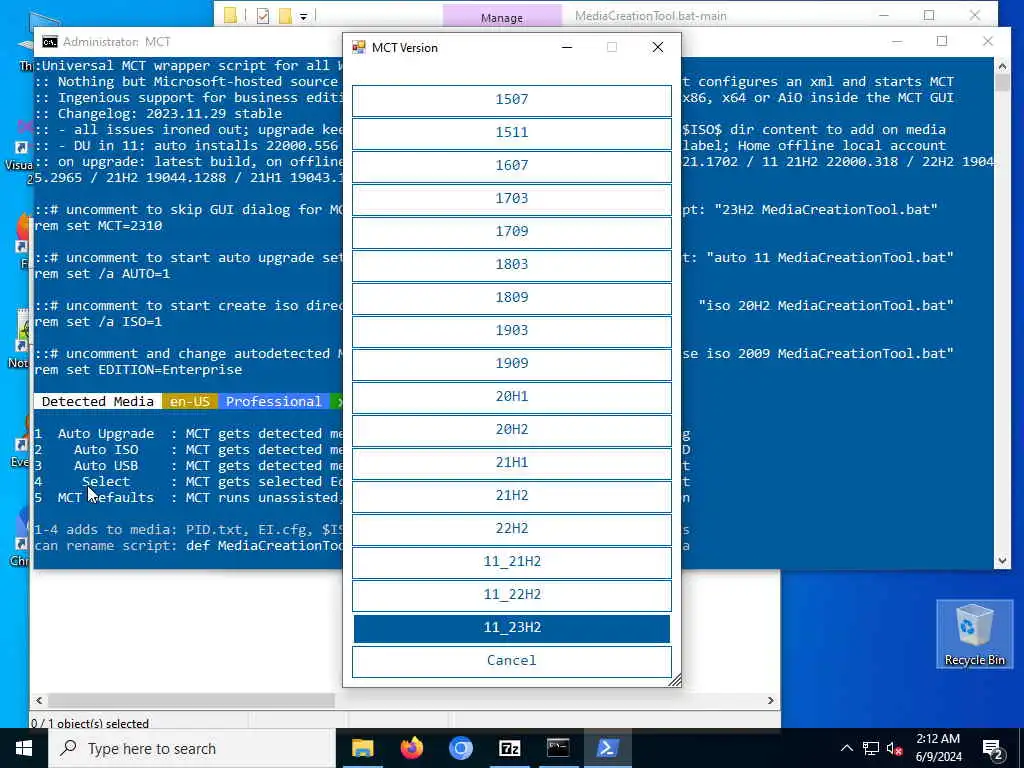Launch Firefox from the taskbar
1024x768 pixels.
coord(411,748)
